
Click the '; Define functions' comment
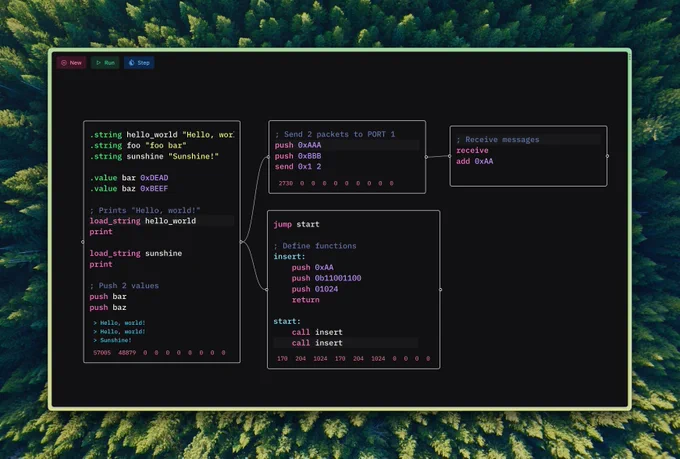point(315,246)
